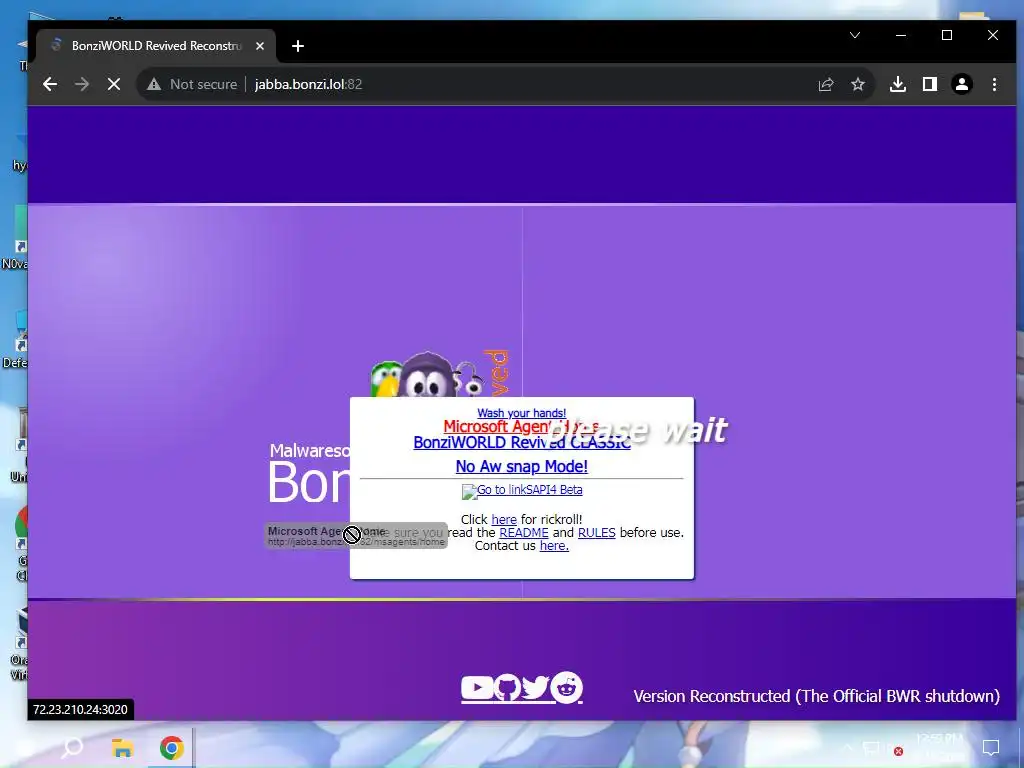Close the BonziWORLD Revived tab
1024x768 pixels.
260,46
